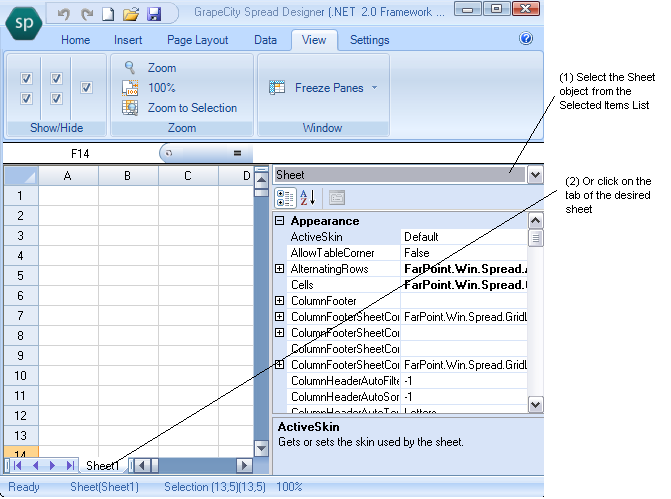The height and width of the screenshot is (499, 671).
Task: Switch property grid to categorized view
Action: point(285,198)
